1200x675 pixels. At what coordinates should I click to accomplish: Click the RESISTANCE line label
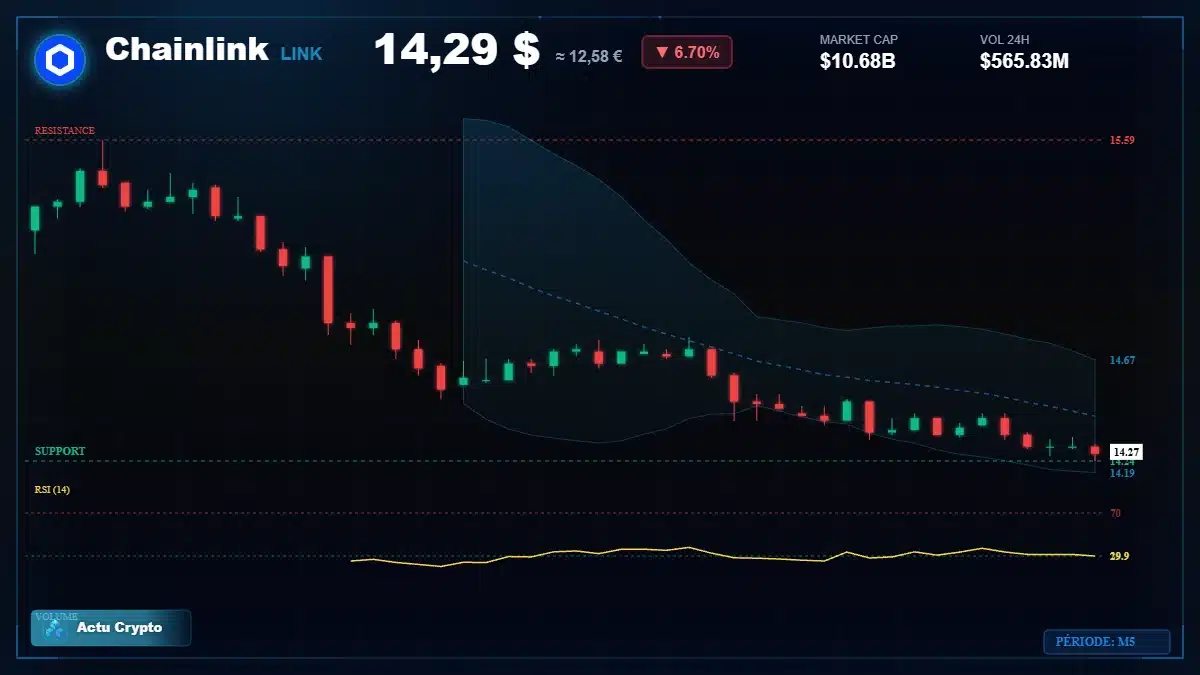65,131
